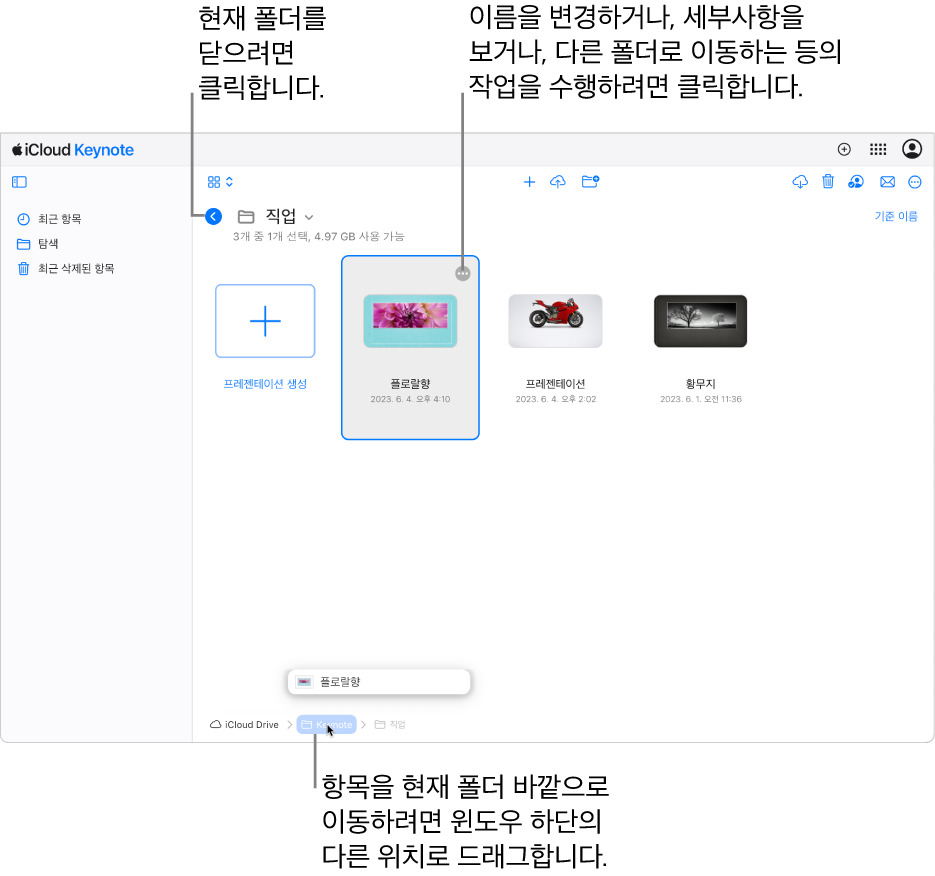
Task: Expand the 직업 folder title dropdown chevron
Action: click(x=309, y=217)
